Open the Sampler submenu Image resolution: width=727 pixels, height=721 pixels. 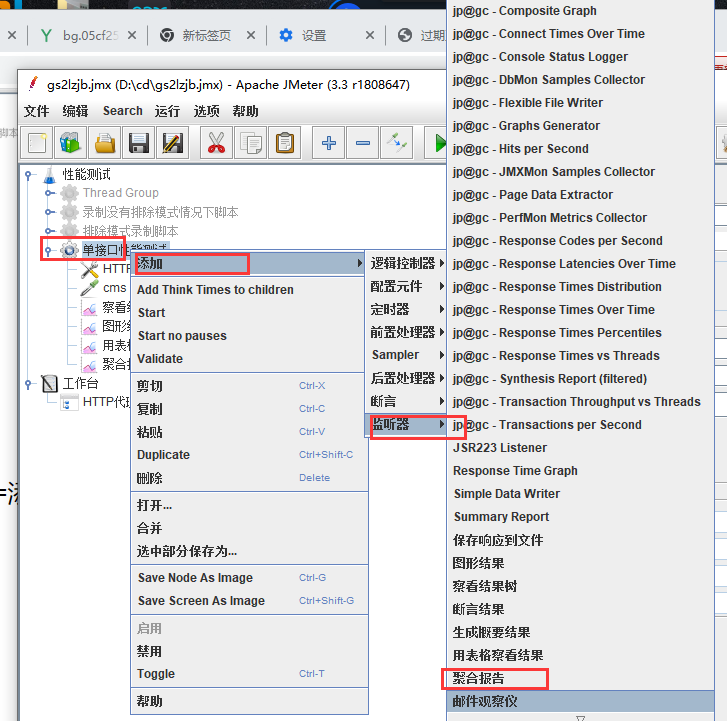[x=406, y=355]
